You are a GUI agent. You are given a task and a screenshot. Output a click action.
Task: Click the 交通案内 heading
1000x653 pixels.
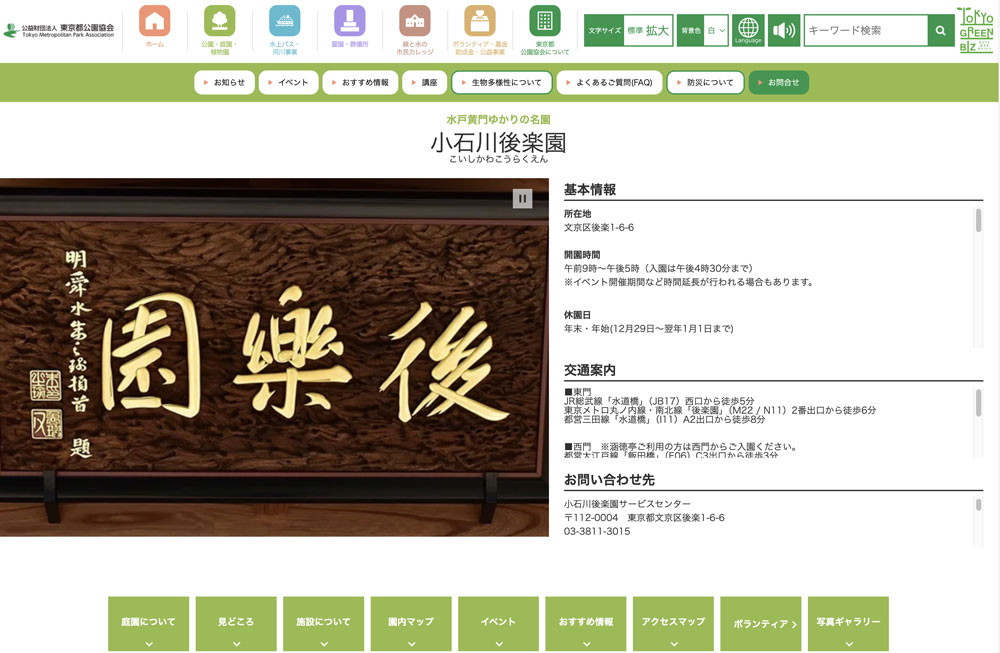click(590, 370)
